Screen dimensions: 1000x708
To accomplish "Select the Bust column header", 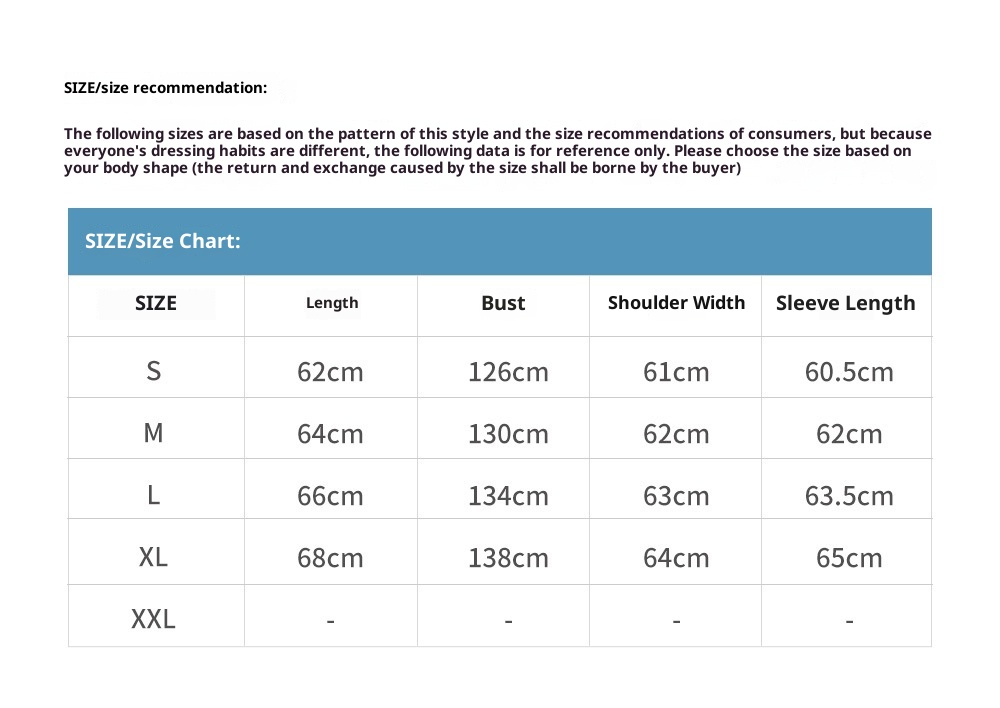I will pyautogui.click(x=503, y=303).
